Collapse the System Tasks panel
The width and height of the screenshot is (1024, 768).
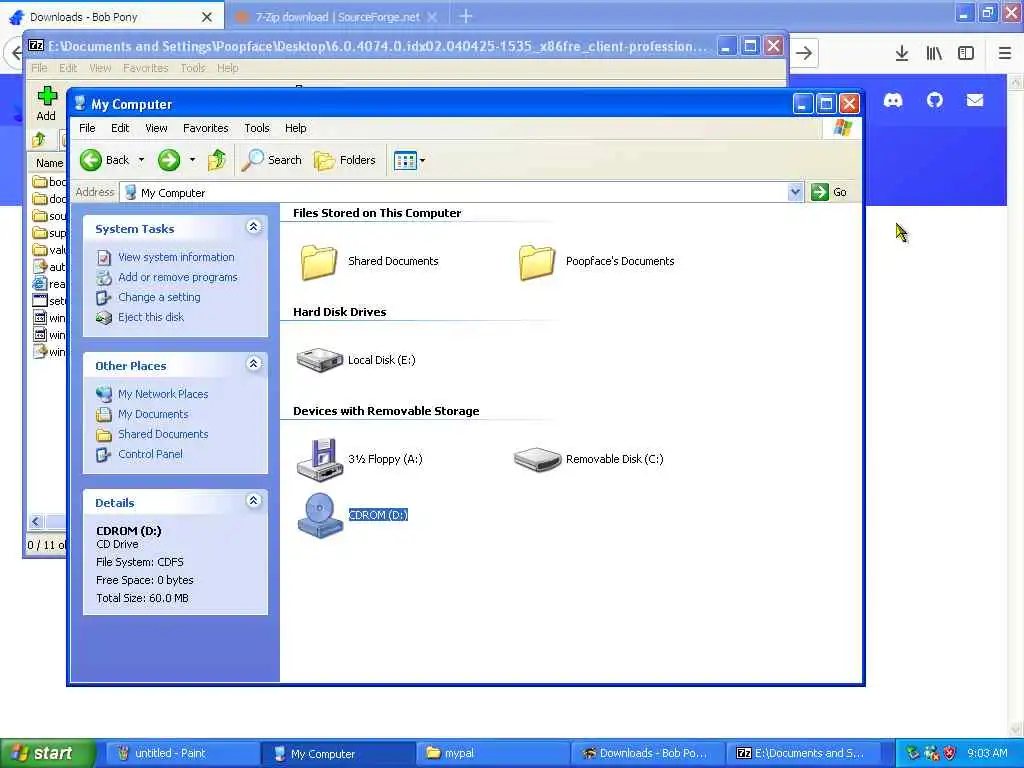click(x=253, y=227)
